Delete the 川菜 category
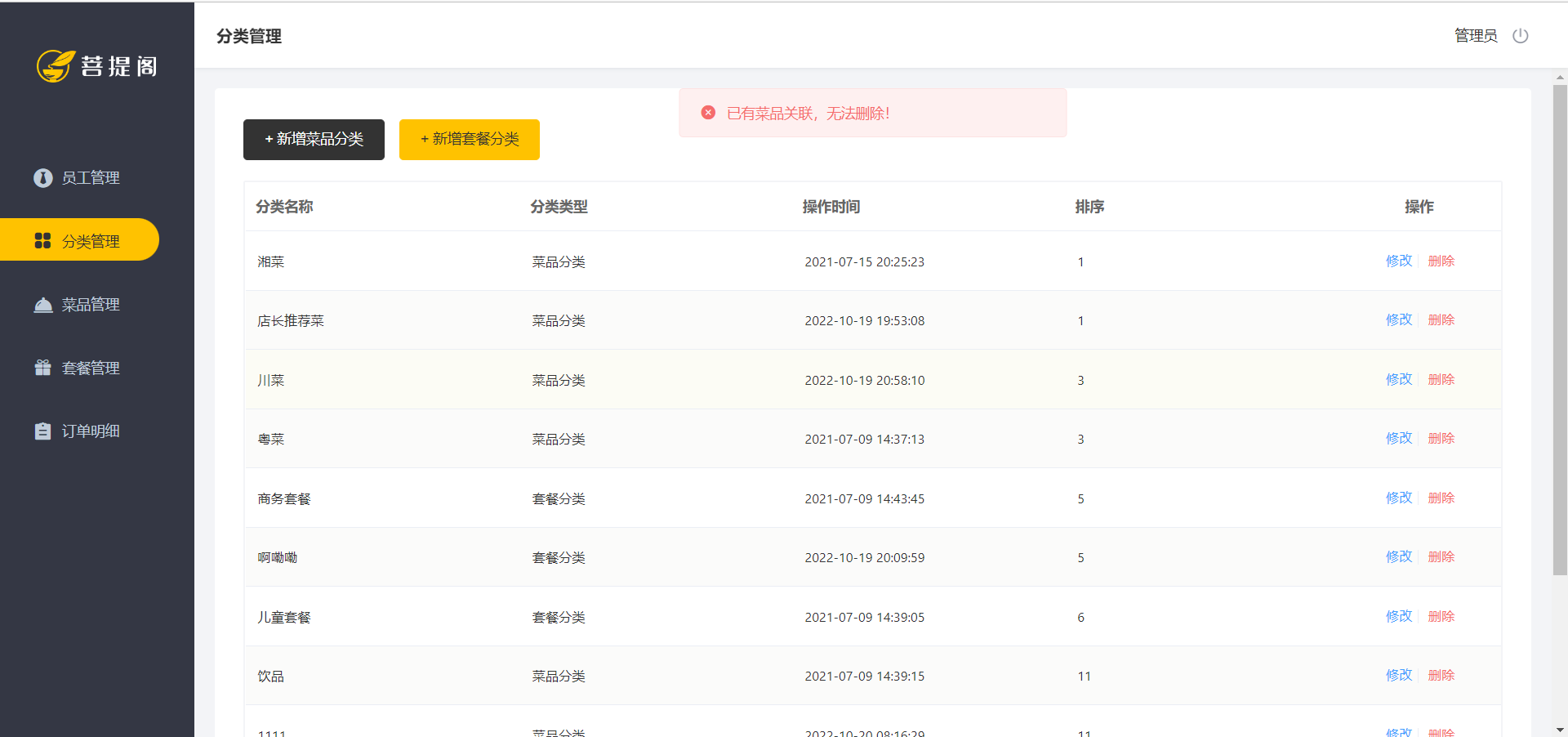This screenshot has width=1568, height=737. pyautogui.click(x=1441, y=379)
